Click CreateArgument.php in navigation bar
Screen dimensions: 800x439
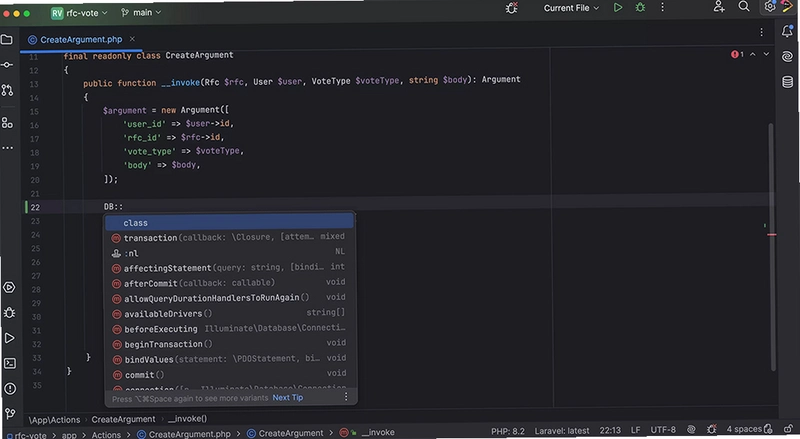click(x=184, y=434)
